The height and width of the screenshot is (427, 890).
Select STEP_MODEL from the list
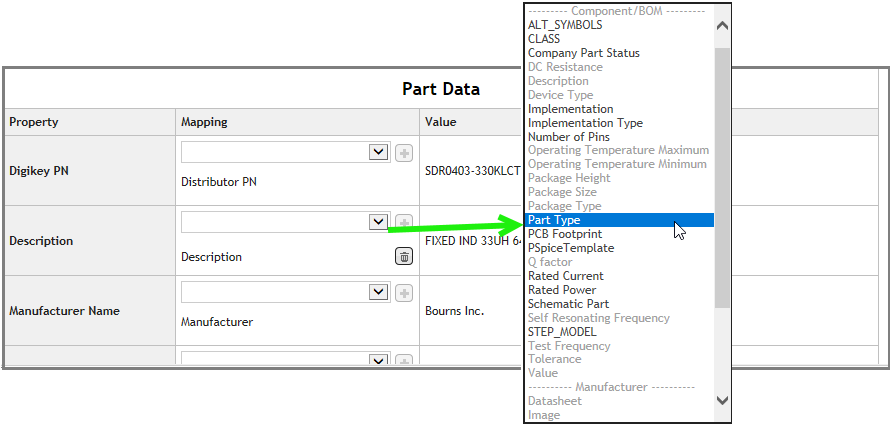[562, 332]
